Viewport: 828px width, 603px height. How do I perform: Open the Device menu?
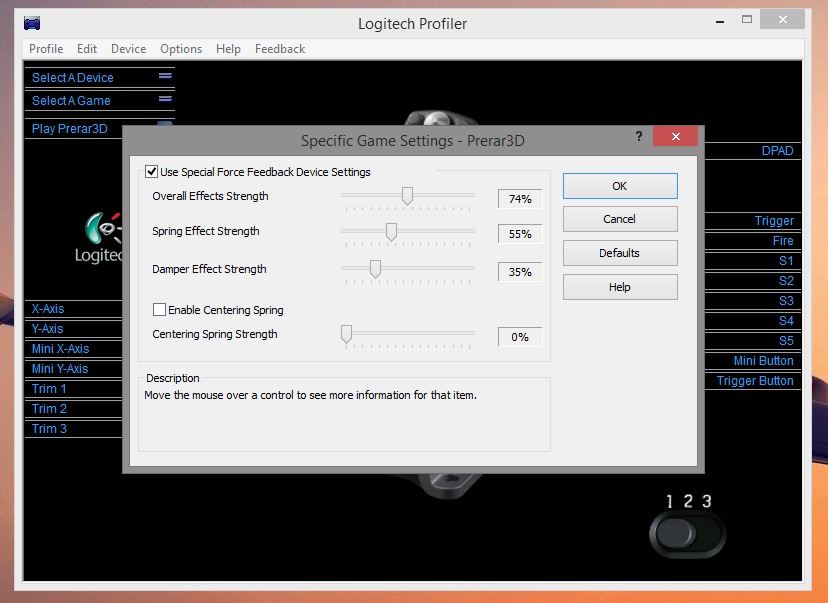click(x=128, y=49)
